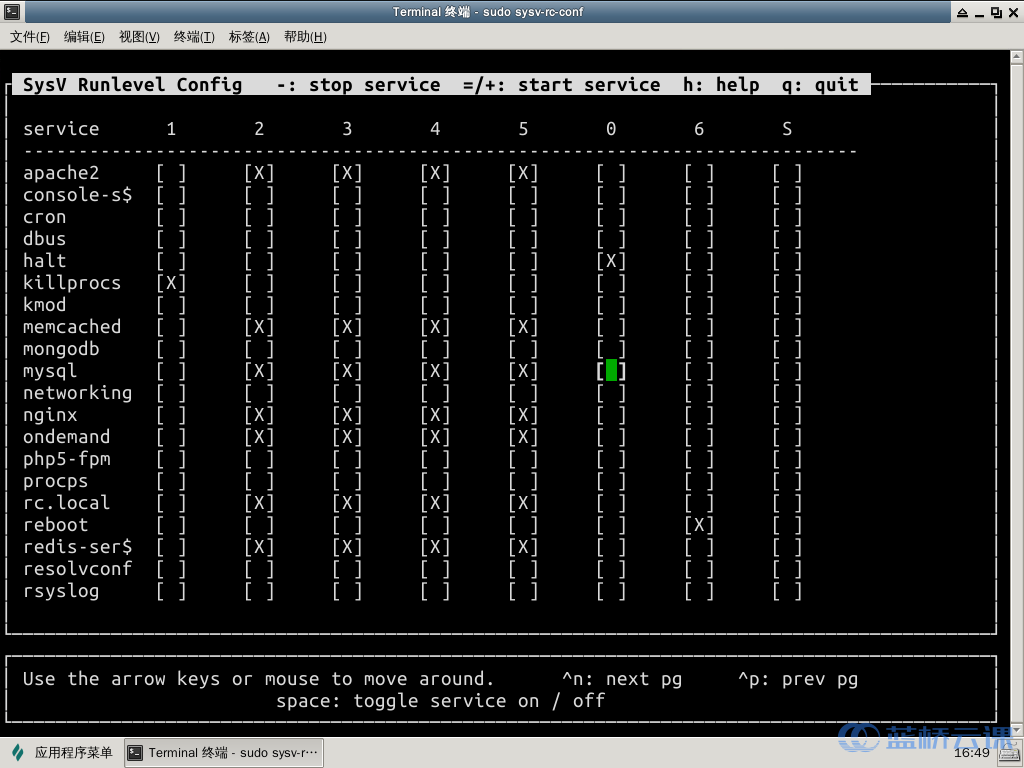Open the 编辑(E) menu
Screen dimensions: 1024x768
84,37
